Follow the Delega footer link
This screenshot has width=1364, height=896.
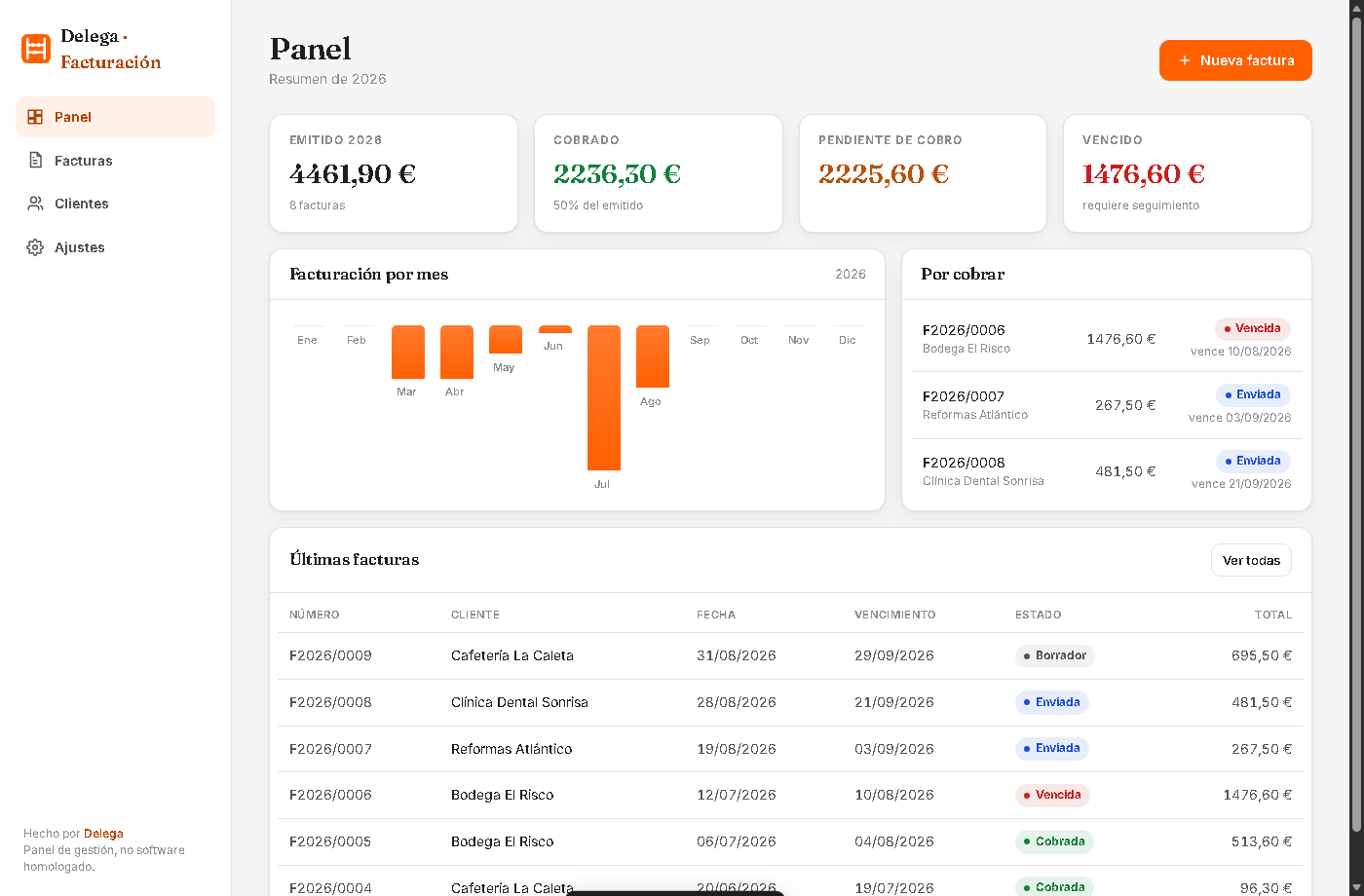point(103,834)
